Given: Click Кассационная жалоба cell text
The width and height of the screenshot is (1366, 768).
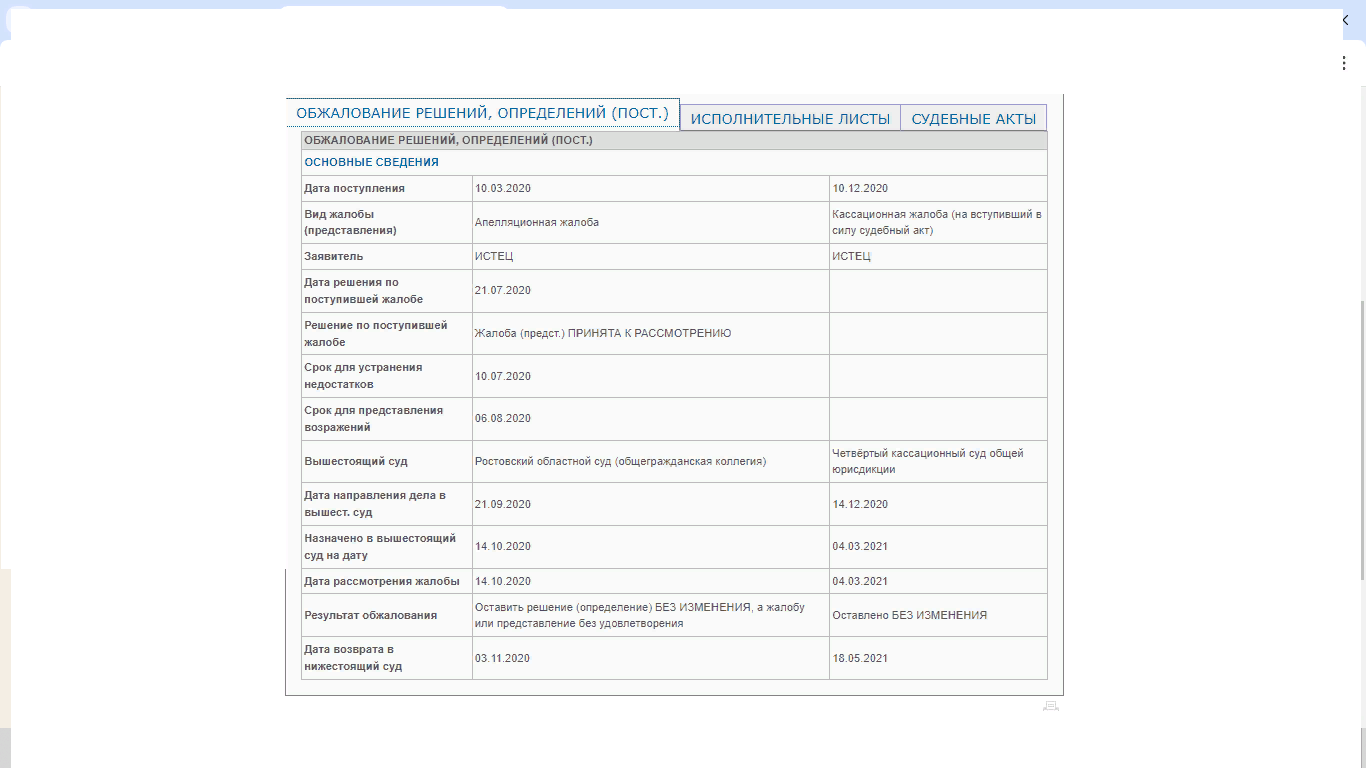Looking at the screenshot, I should (937, 222).
